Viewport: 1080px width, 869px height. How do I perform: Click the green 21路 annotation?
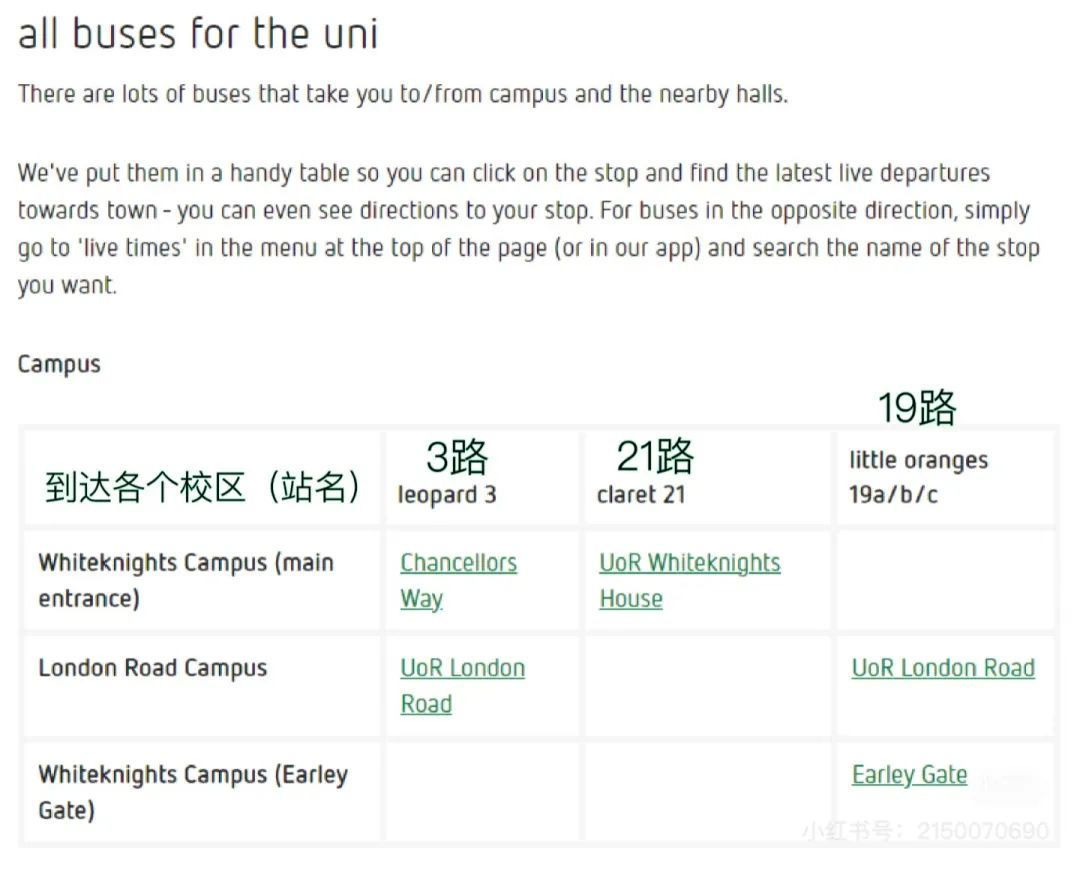coord(655,457)
